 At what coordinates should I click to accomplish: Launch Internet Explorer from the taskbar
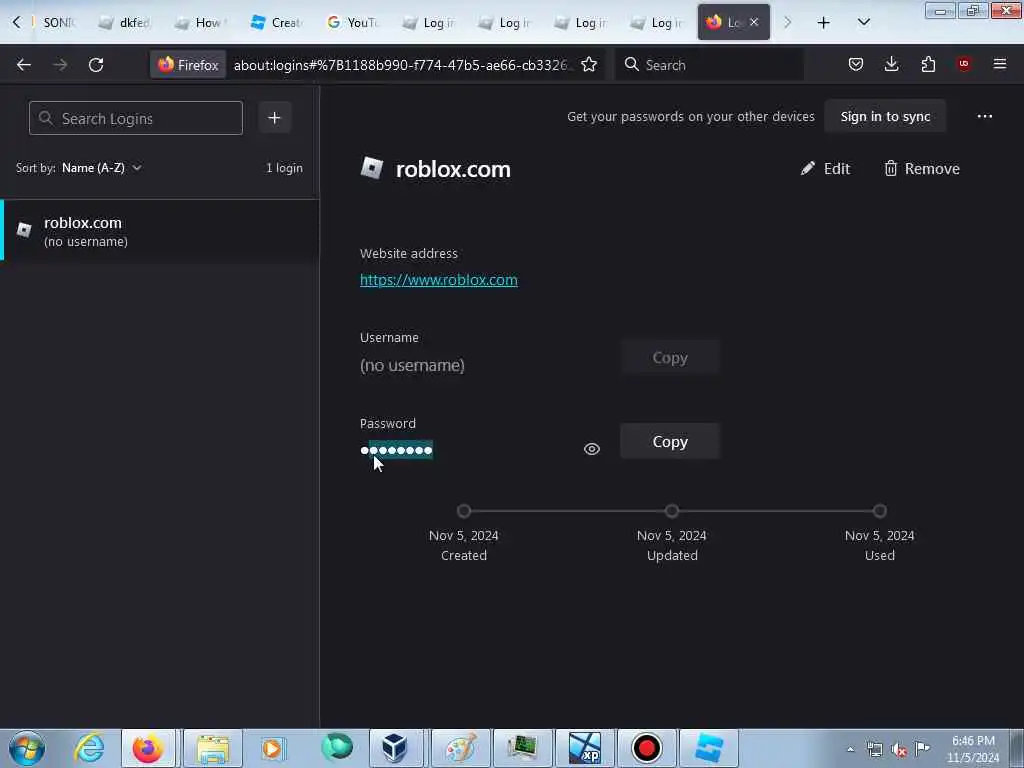(x=89, y=748)
